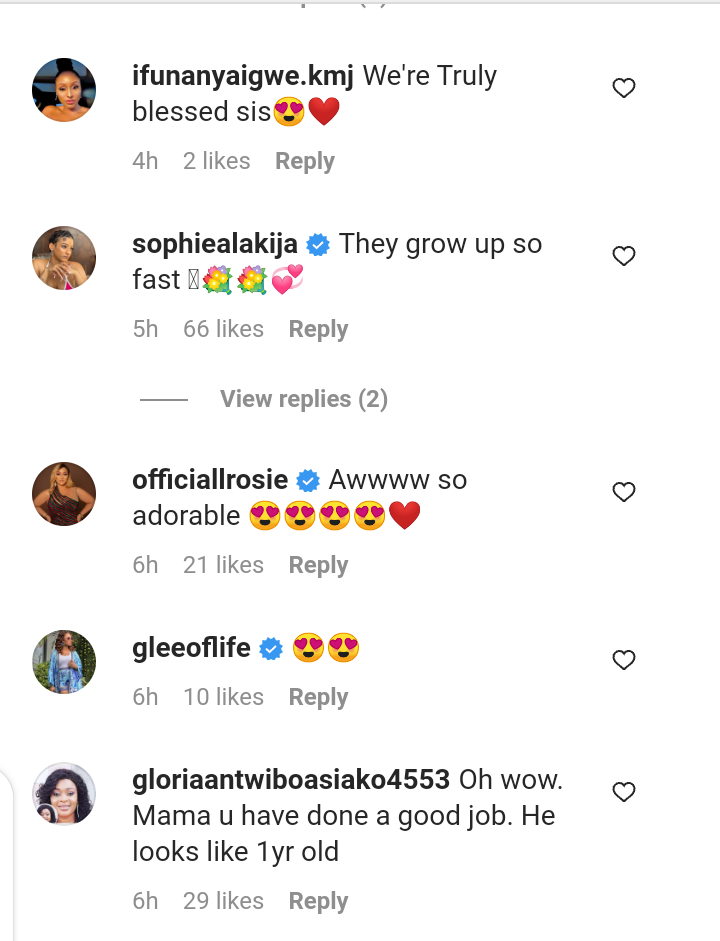Tap officiallrosie's avatar image
Image resolution: width=720 pixels, height=941 pixels.
[64, 493]
